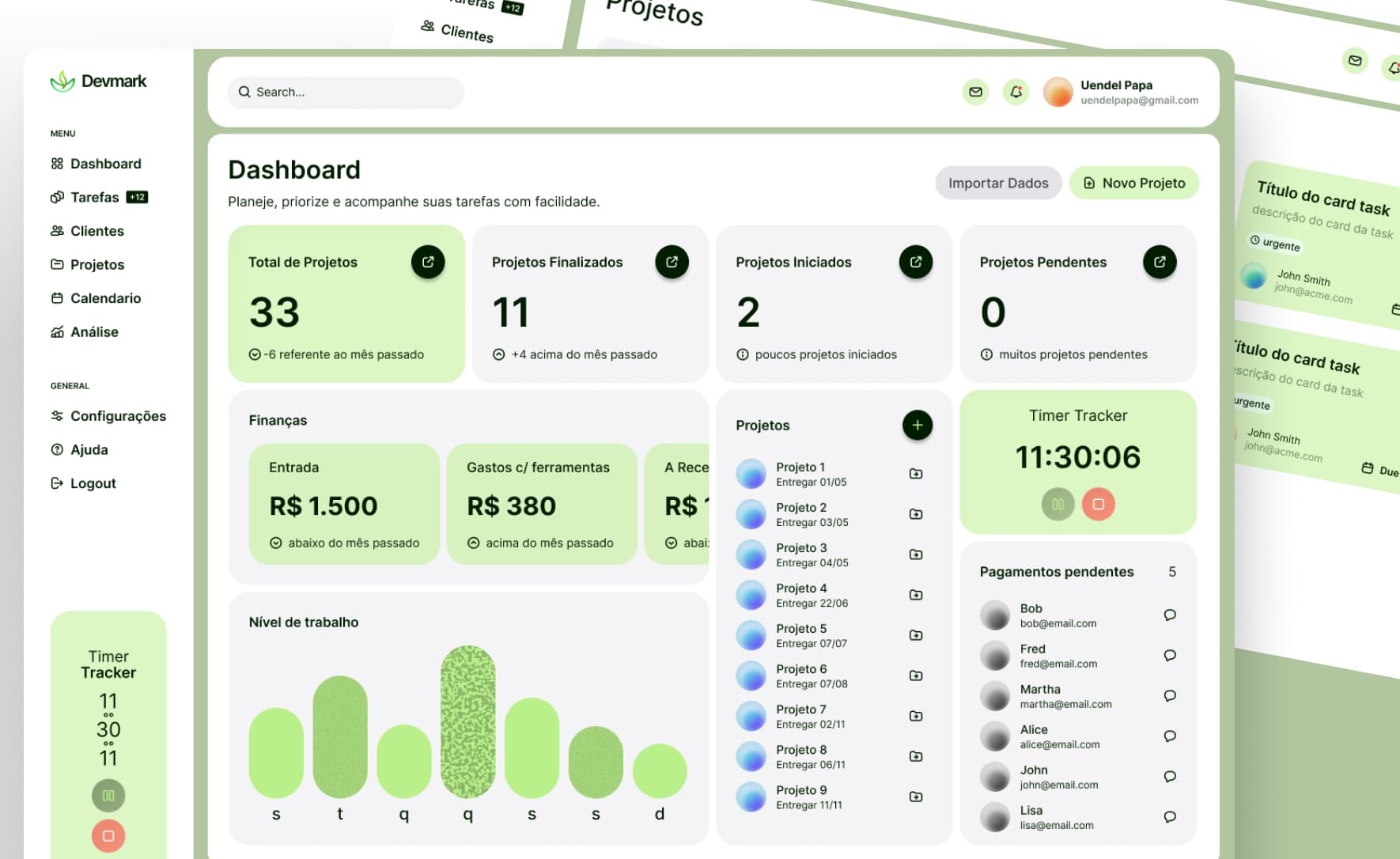Open the Uendel Papa profile avatar

[x=1058, y=92]
